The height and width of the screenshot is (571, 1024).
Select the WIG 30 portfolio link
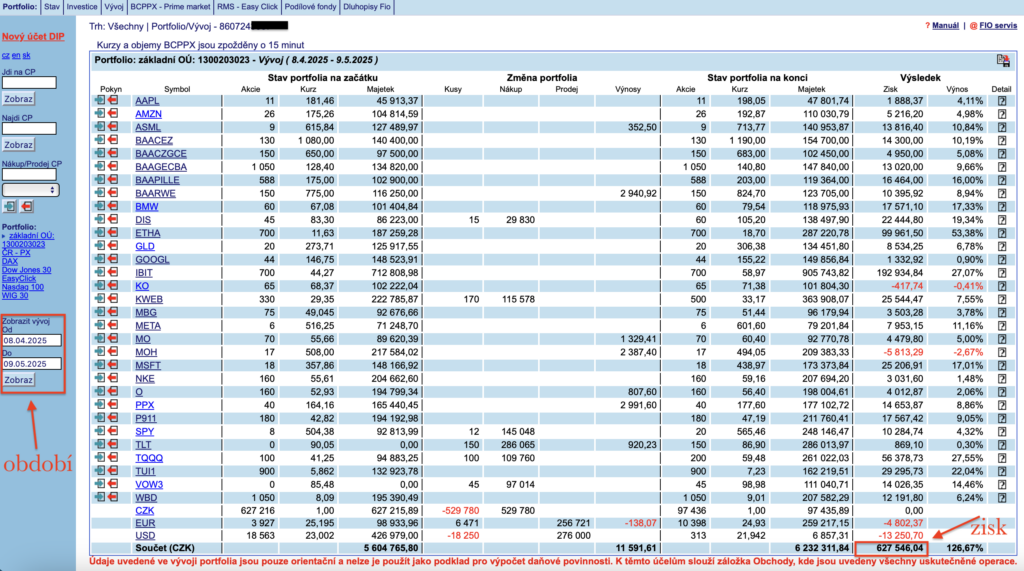pyautogui.click(x=15, y=295)
